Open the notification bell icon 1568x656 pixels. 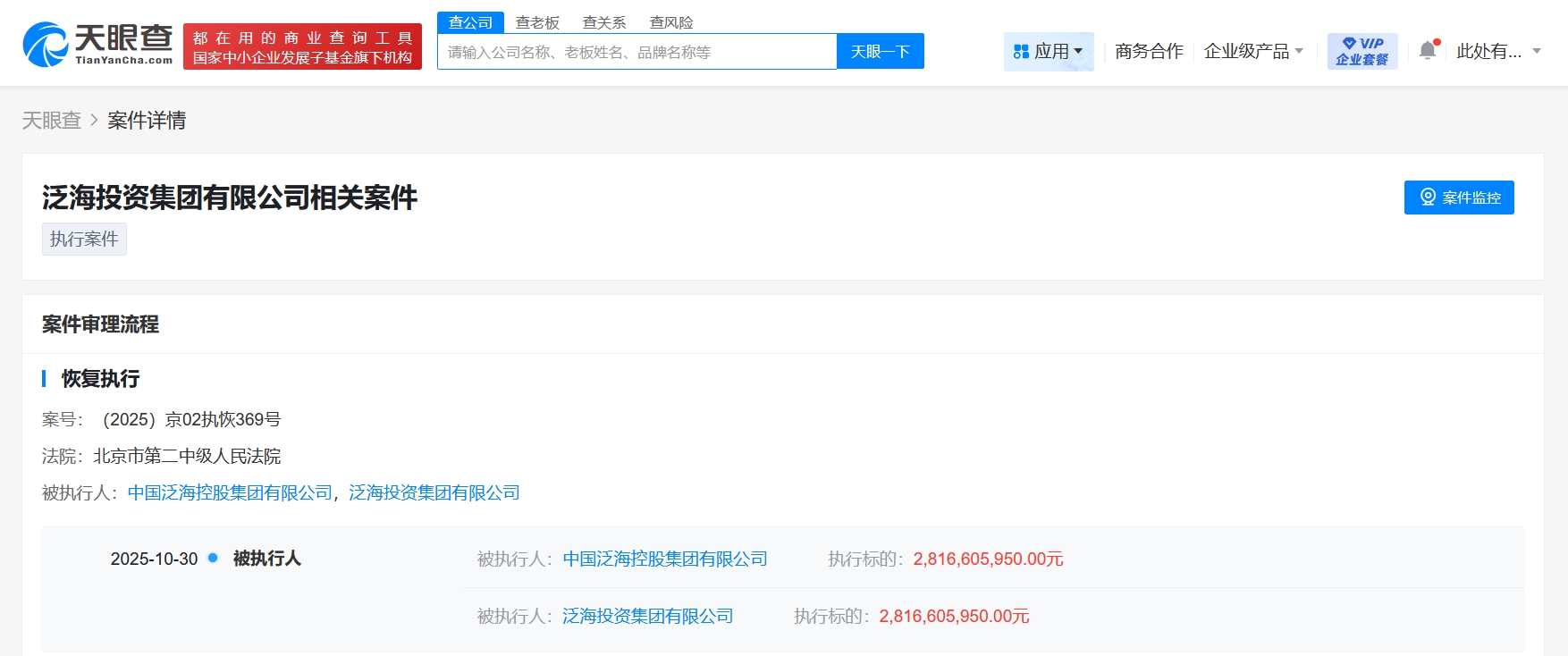coord(1428,51)
